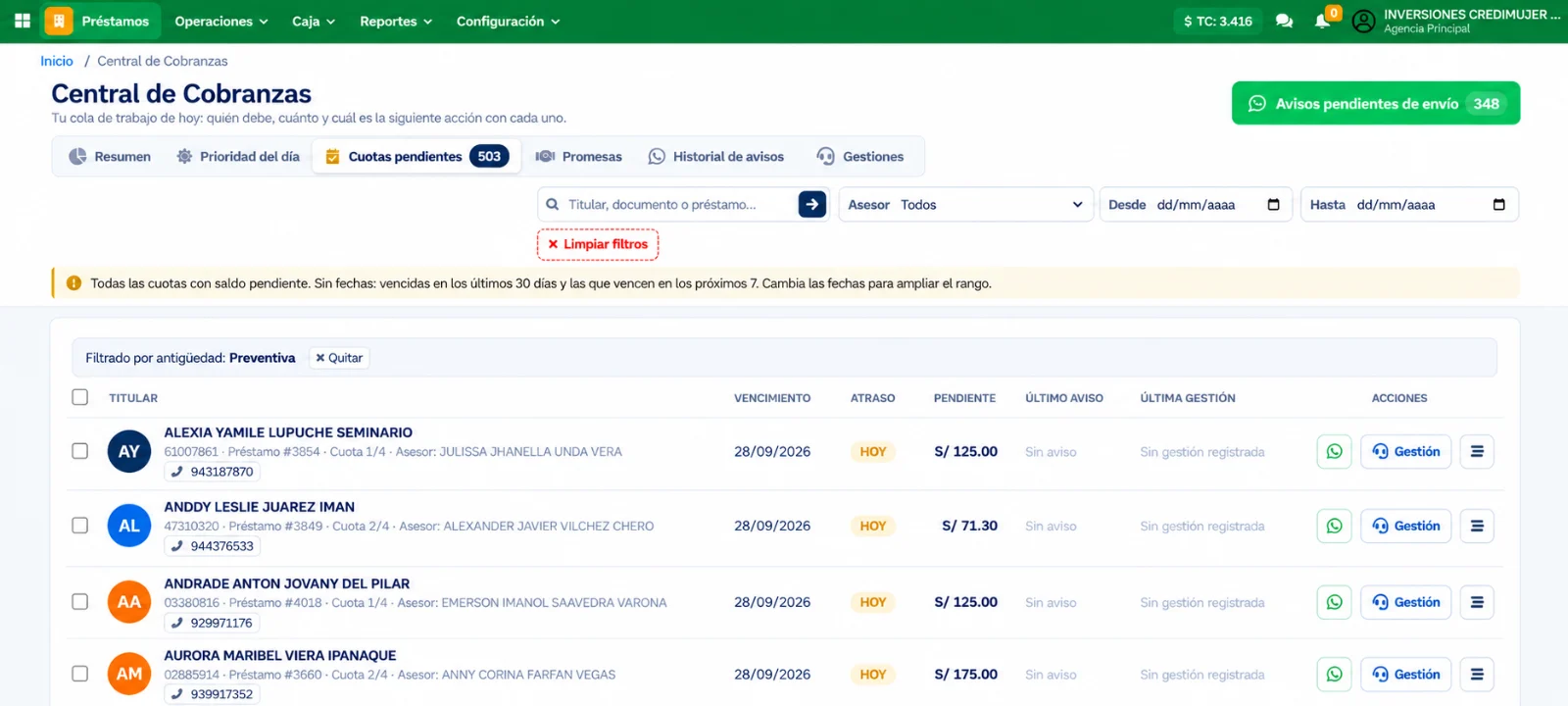Expand the Reportes menu
The image size is (1568, 706).
396,21
